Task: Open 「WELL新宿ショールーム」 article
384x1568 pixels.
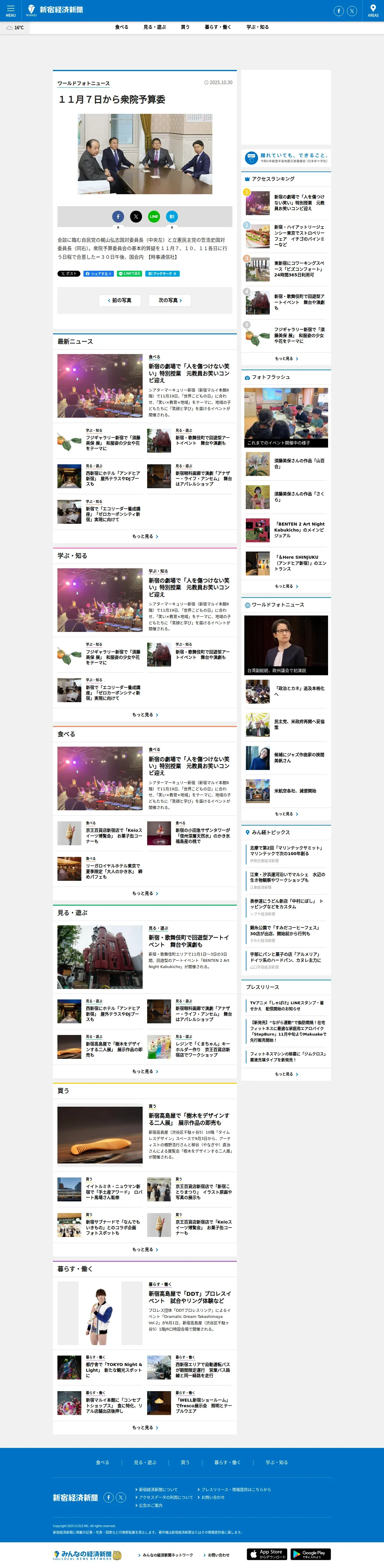Action: pyautogui.click(x=204, y=1405)
